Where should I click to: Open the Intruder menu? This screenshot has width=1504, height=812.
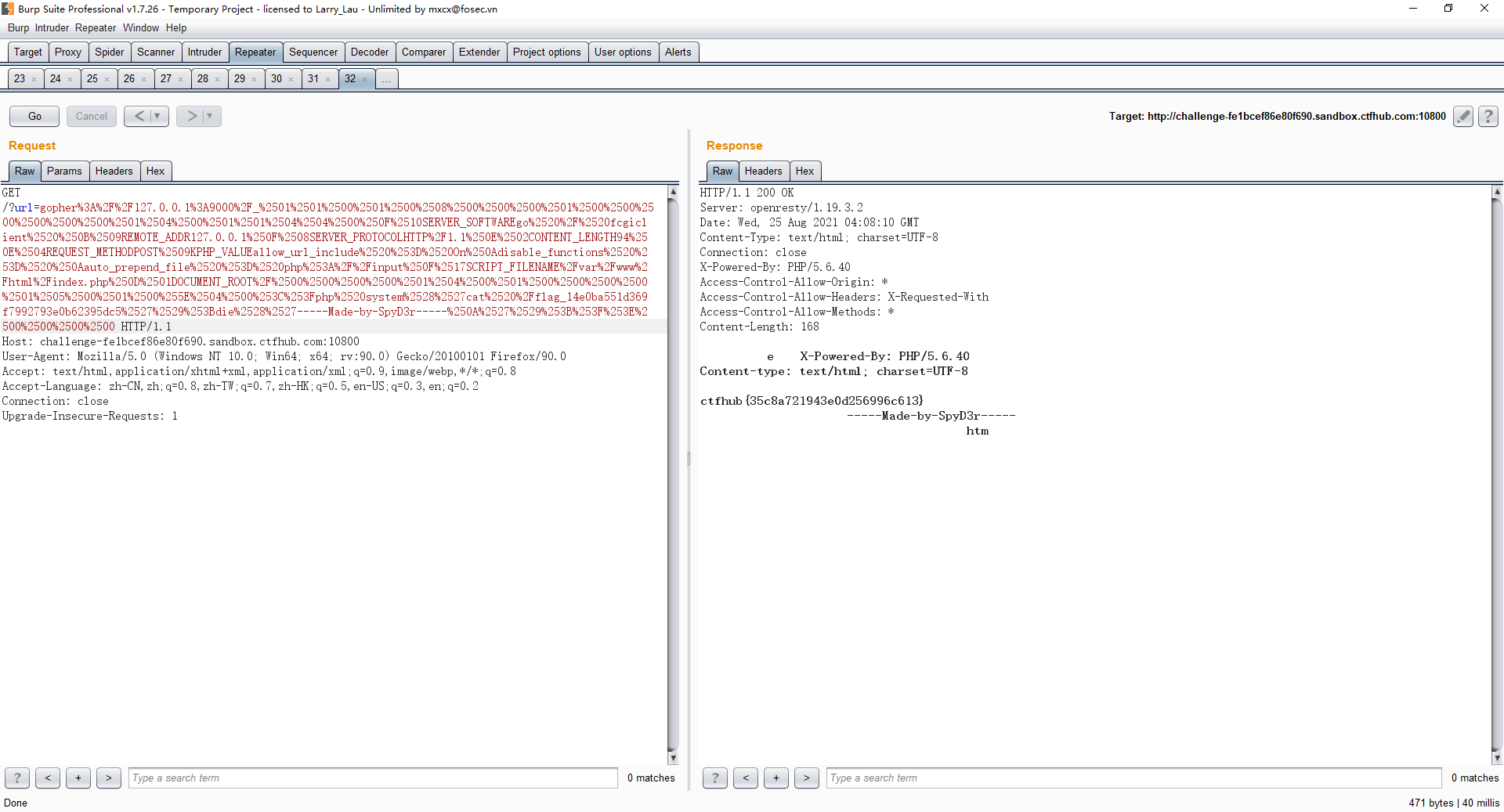pyautogui.click(x=52, y=27)
